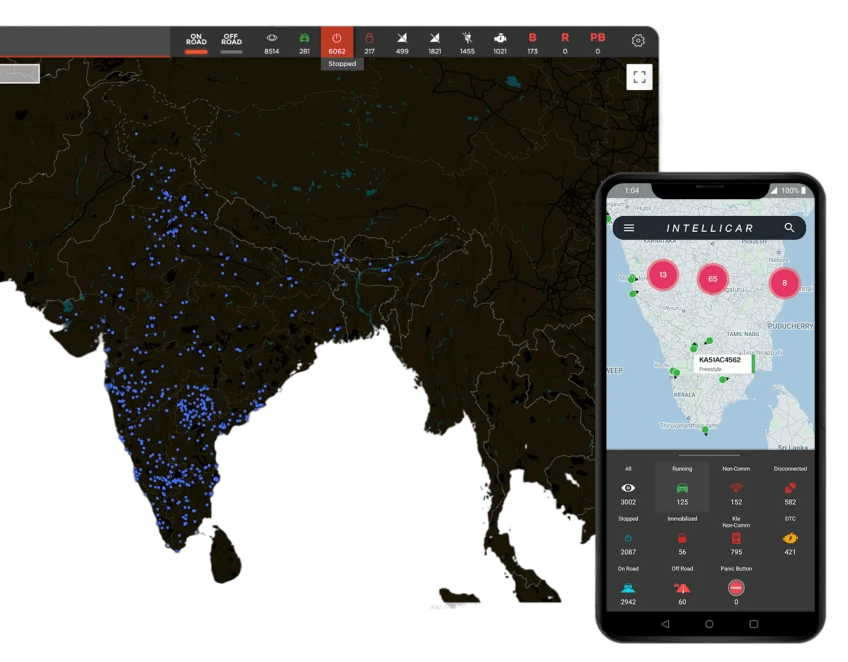Toggle the ON ROAD filter
Viewport: 848px width, 662px height.
tap(197, 42)
